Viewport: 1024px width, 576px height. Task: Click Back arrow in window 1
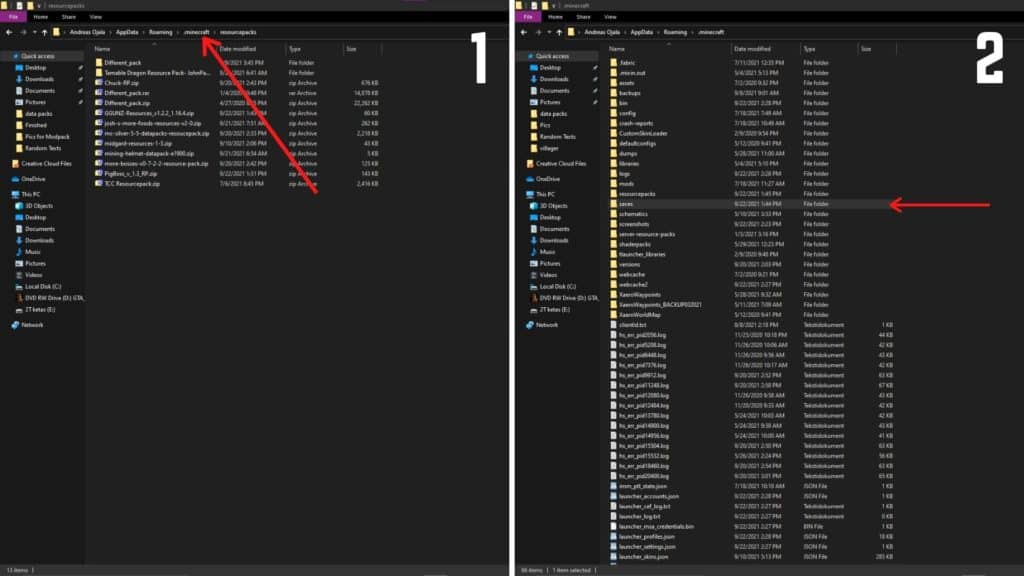[x=9, y=32]
